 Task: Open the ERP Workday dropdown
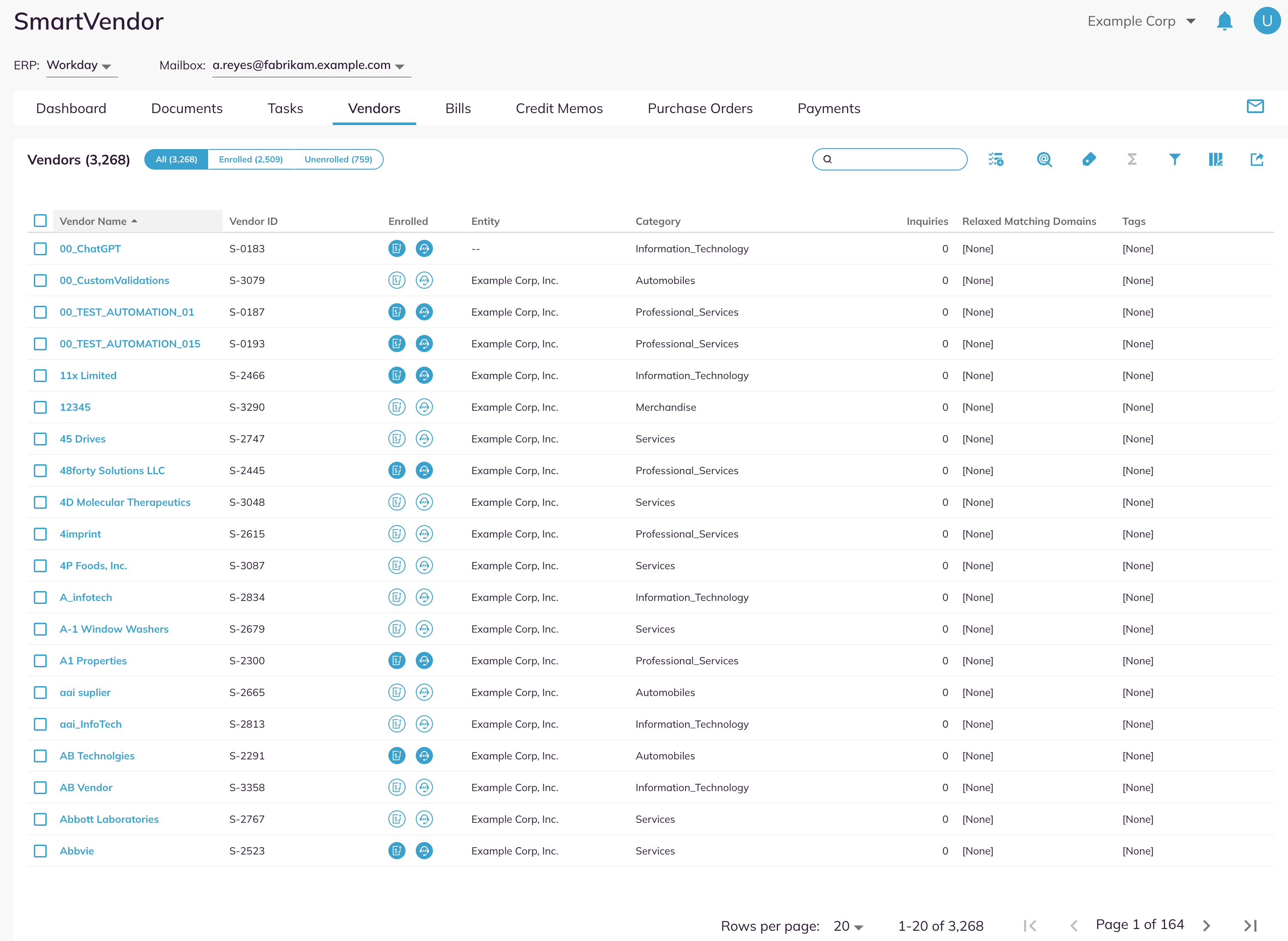(81, 66)
